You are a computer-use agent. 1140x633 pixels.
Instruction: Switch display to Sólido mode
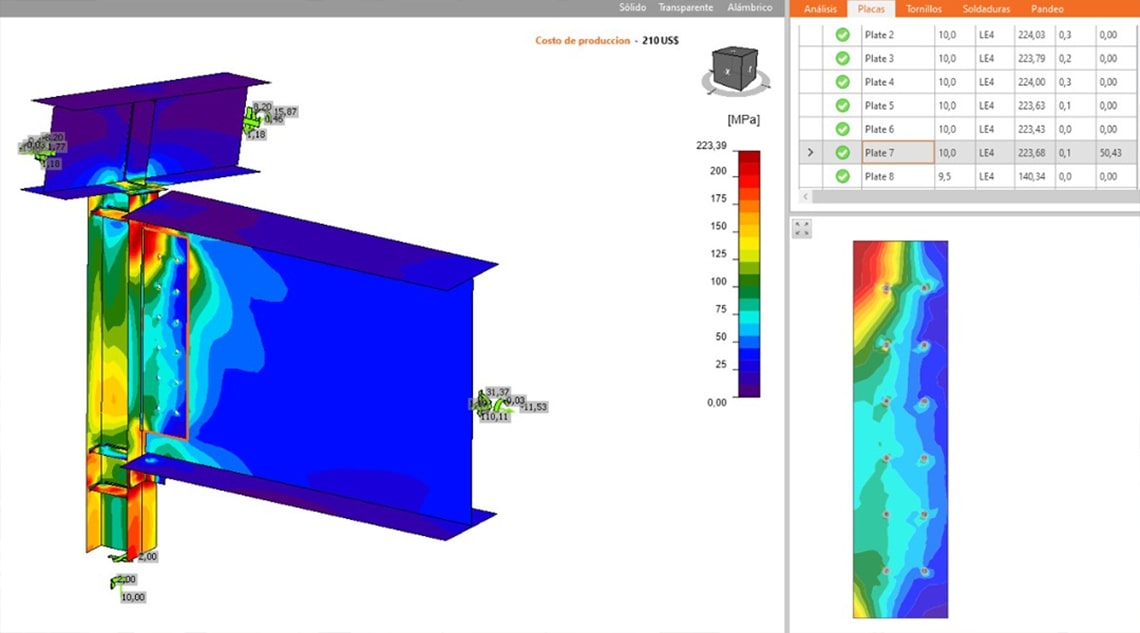[632, 8]
